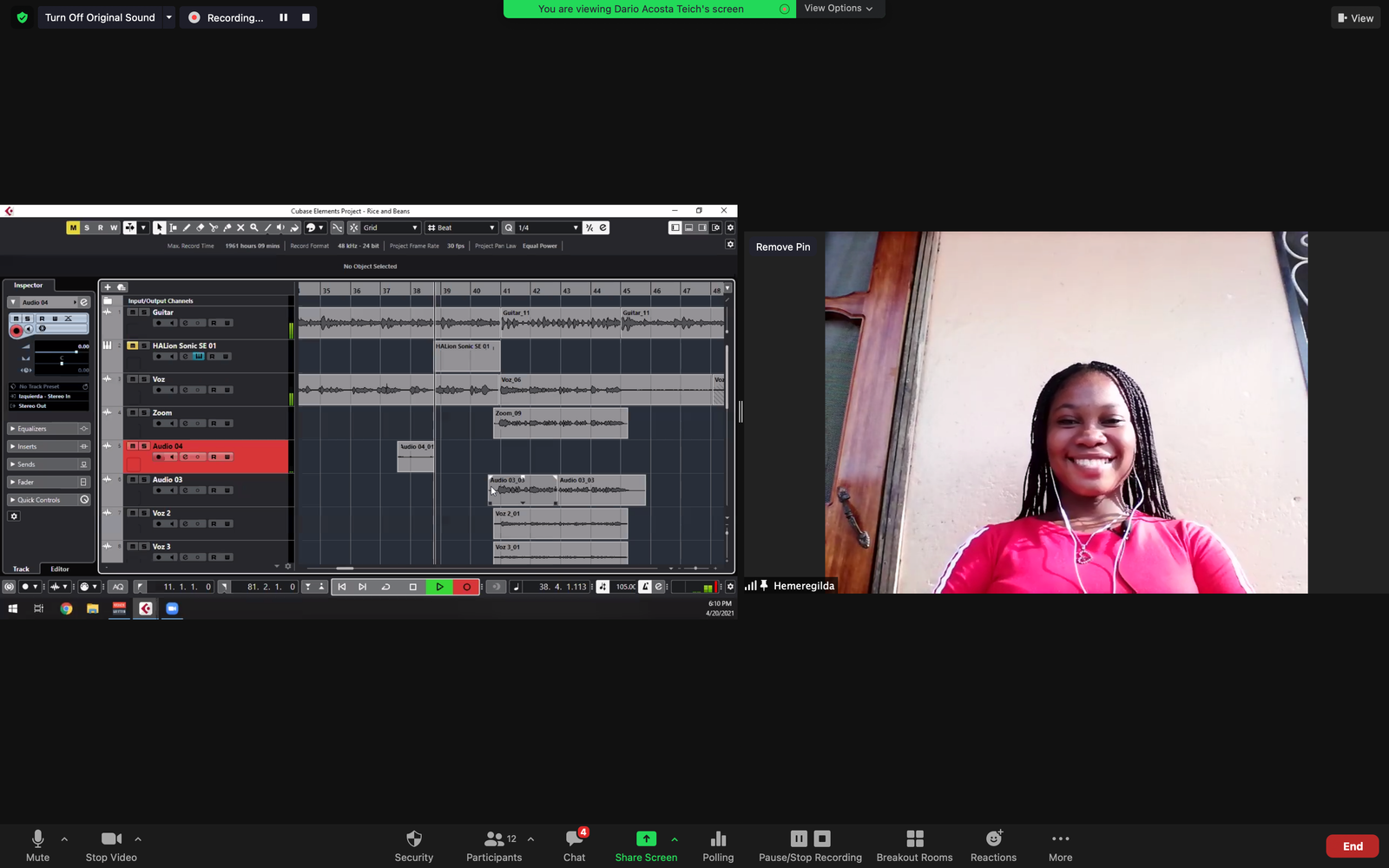Select the Scissors split tool in Cubase
This screenshot has height=868, width=1389.
(x=214, y=227)
